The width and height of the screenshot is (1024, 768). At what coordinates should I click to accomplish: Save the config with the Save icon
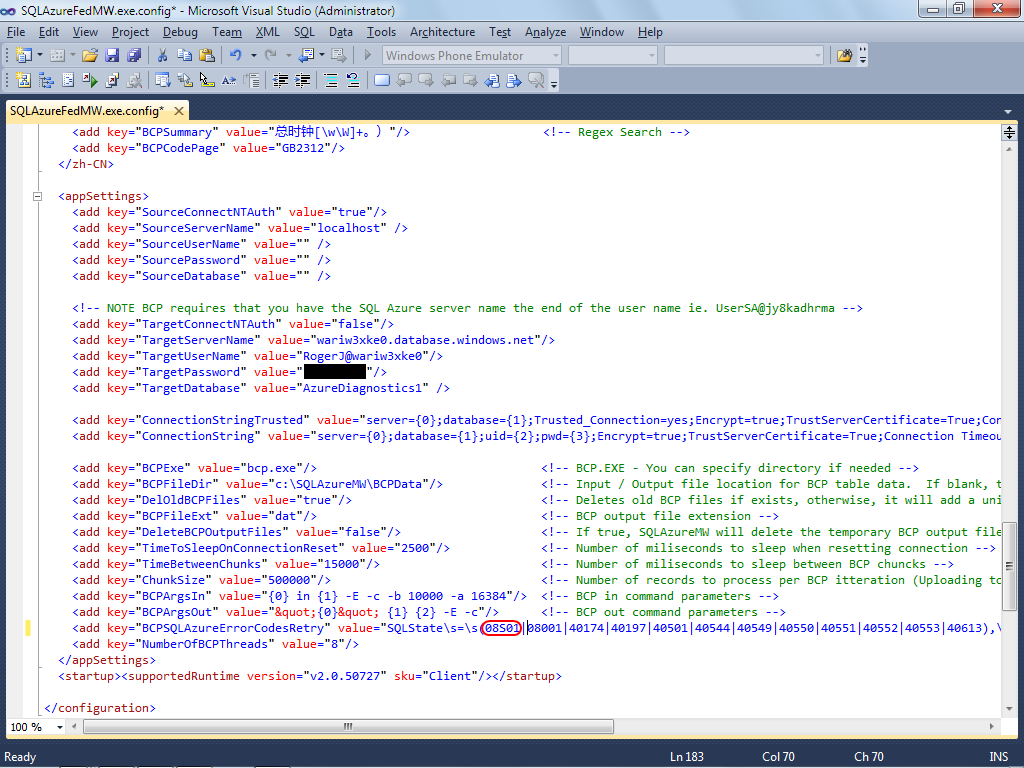[x=112, y=56]
